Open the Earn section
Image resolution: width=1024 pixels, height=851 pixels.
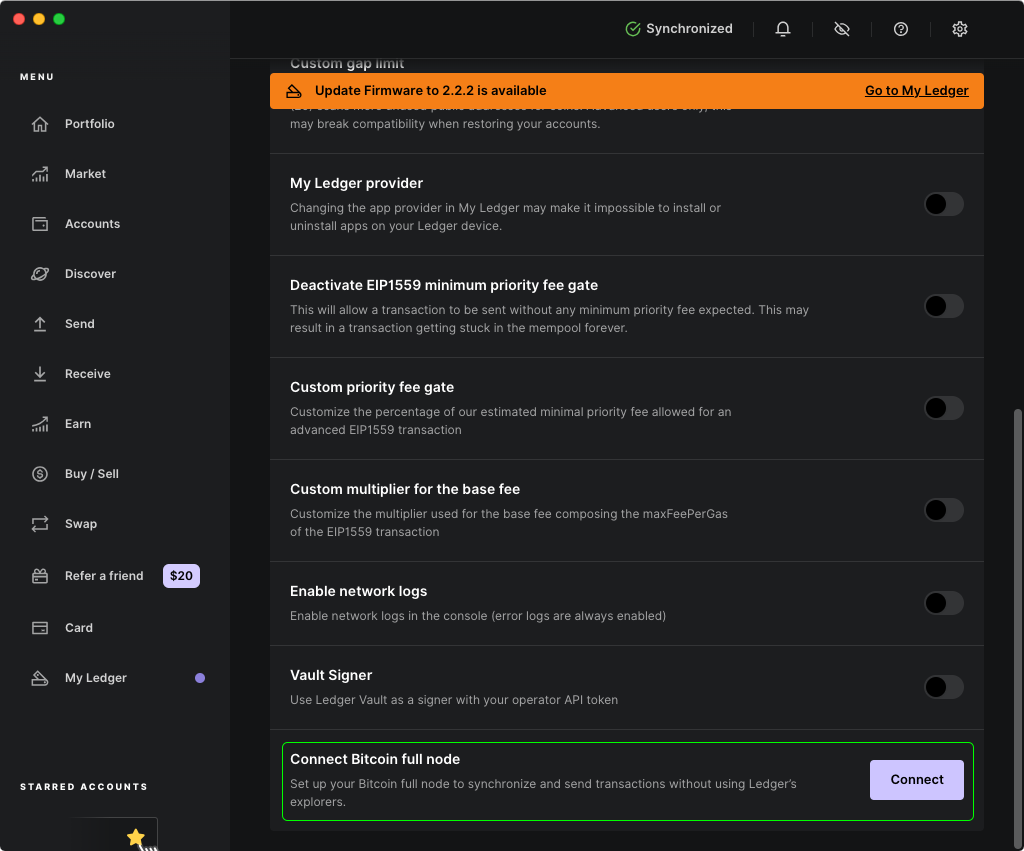(x=78, y=424)
